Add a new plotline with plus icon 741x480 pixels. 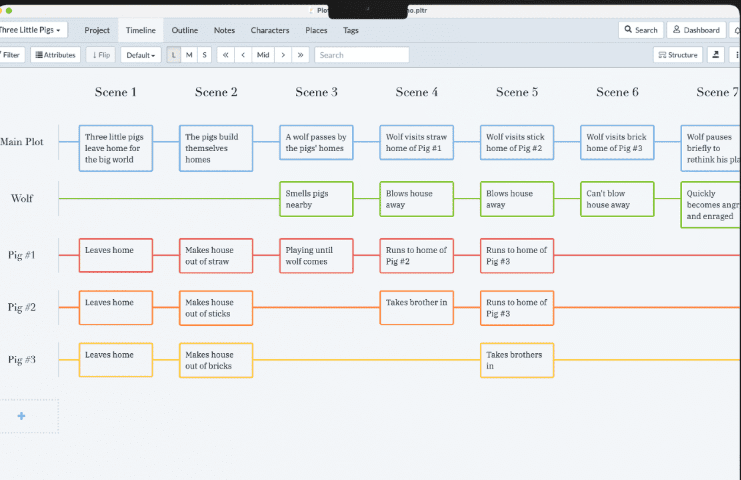22,415
